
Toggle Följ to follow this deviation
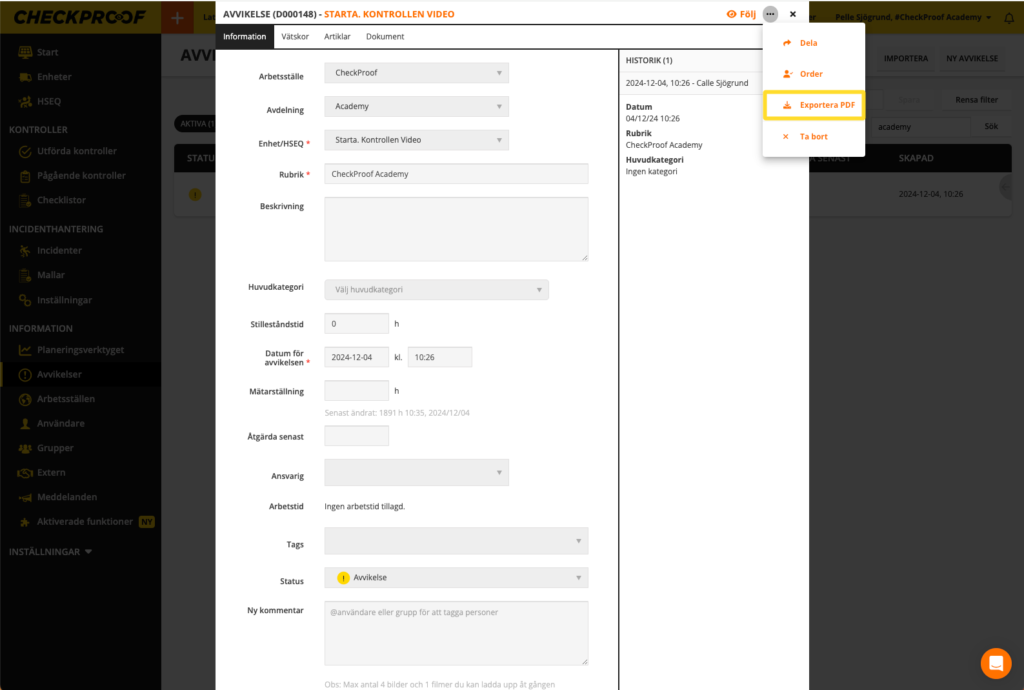[741, 14]
